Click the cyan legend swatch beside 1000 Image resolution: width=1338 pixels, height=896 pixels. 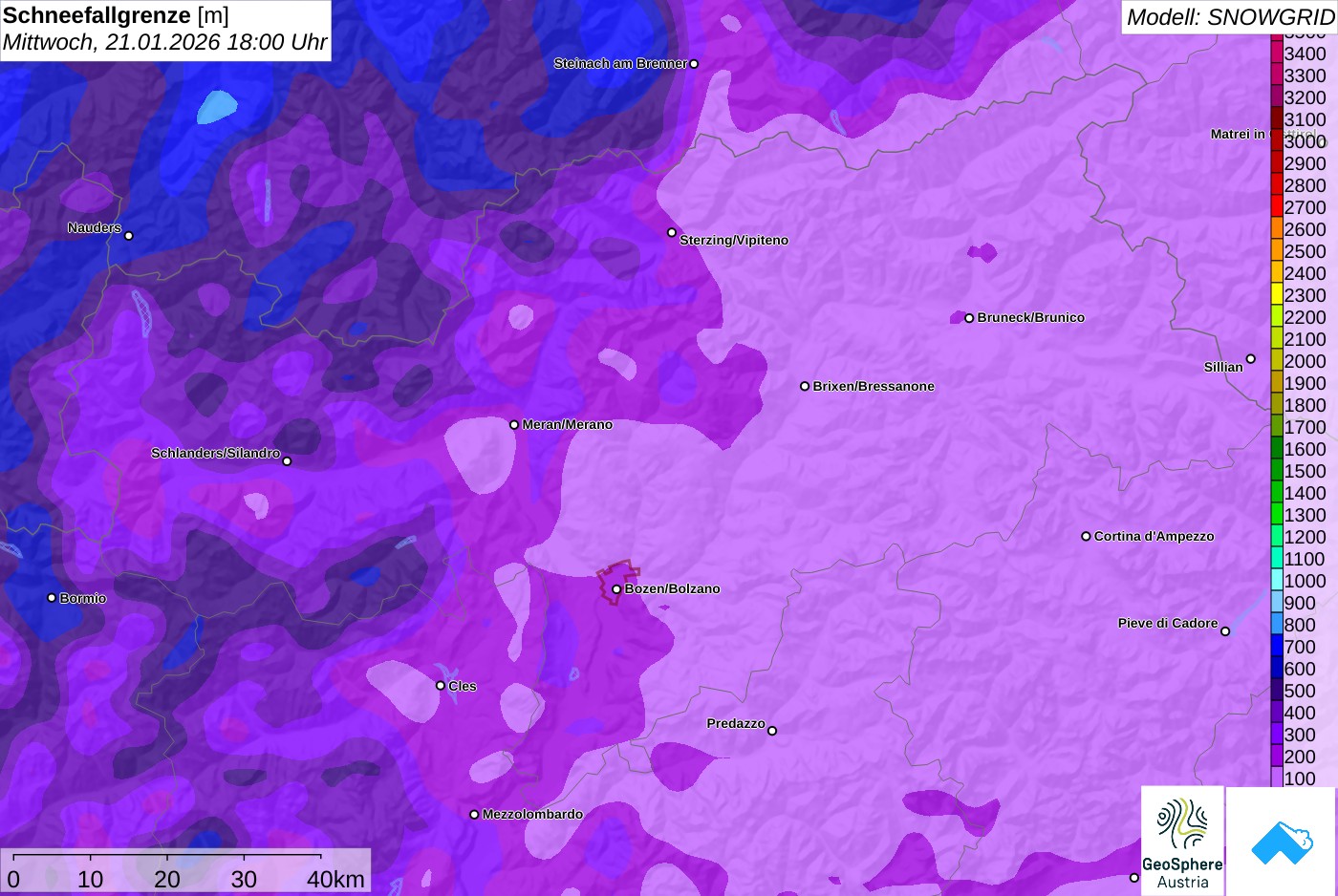coord(1276,580)
